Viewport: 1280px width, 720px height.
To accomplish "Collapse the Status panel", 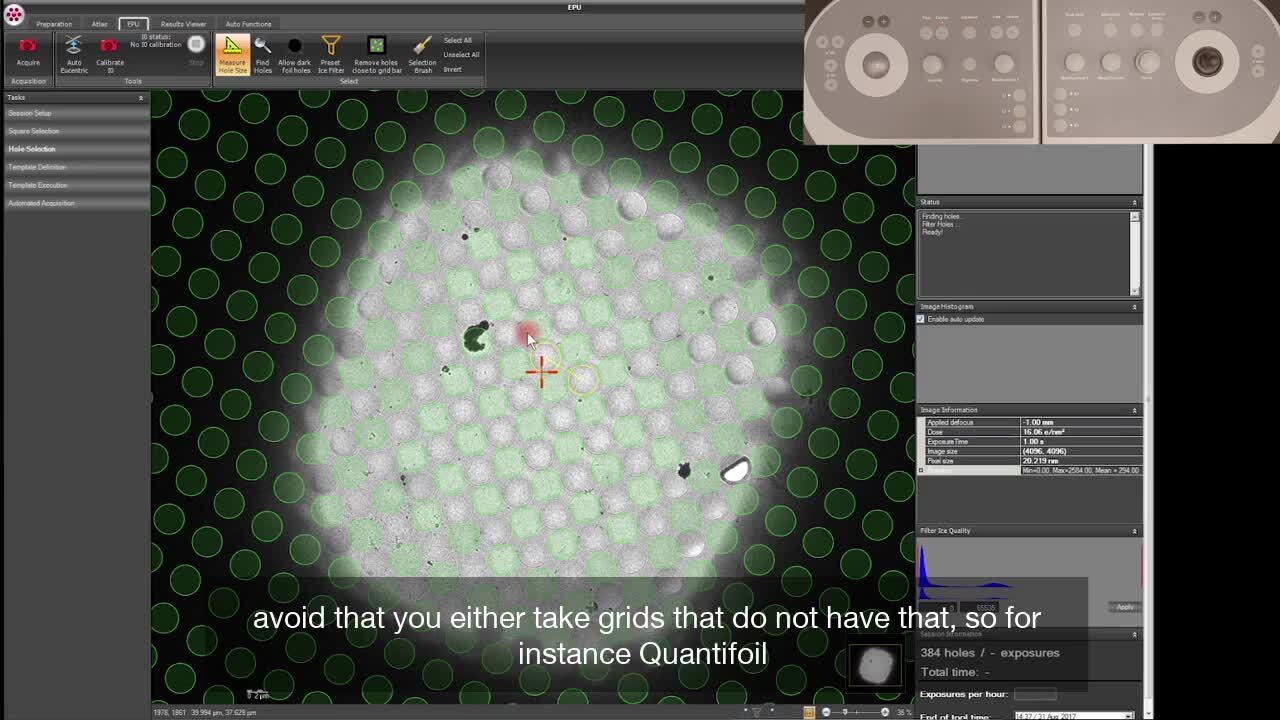I will (1134, 202).
